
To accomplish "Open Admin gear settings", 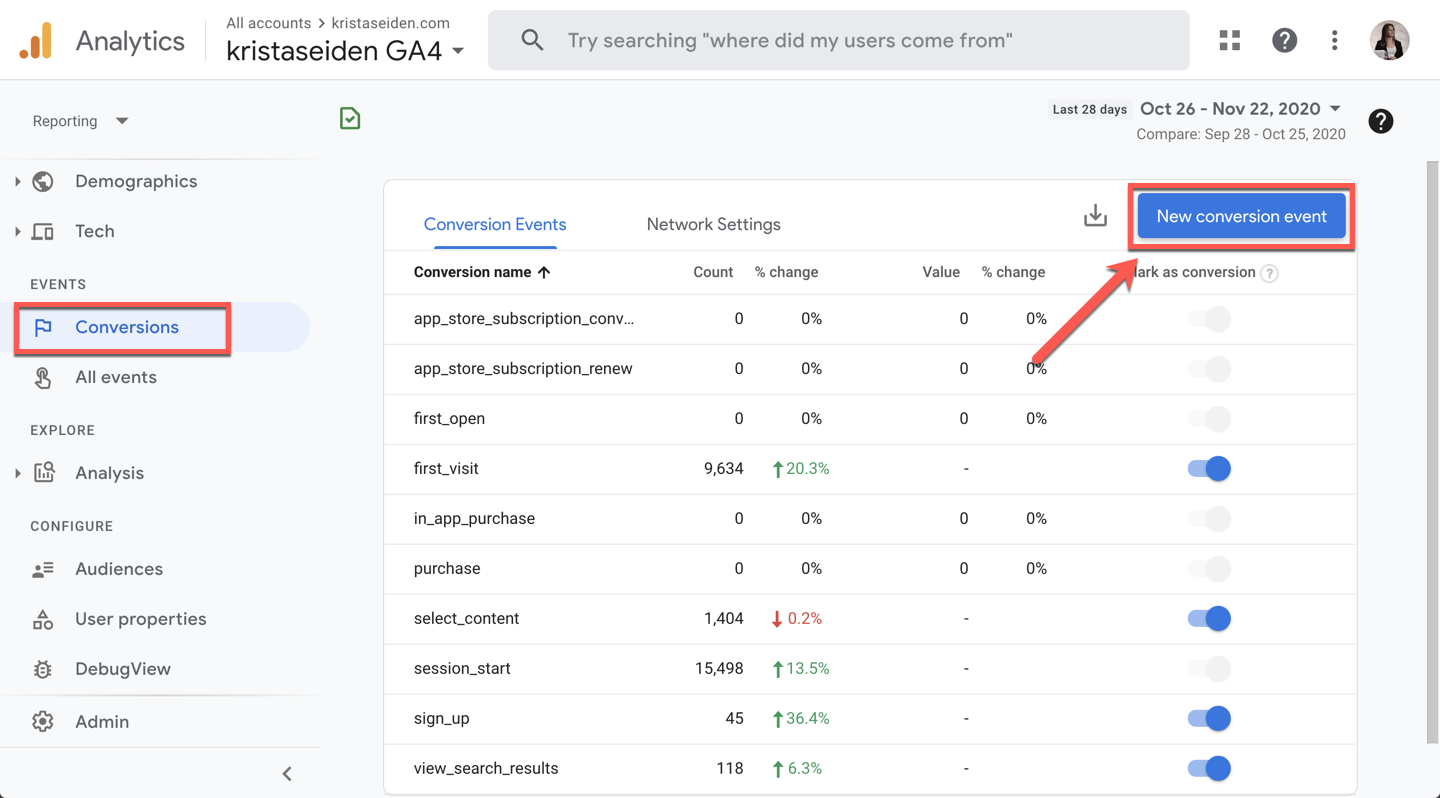I will point(101,721).
